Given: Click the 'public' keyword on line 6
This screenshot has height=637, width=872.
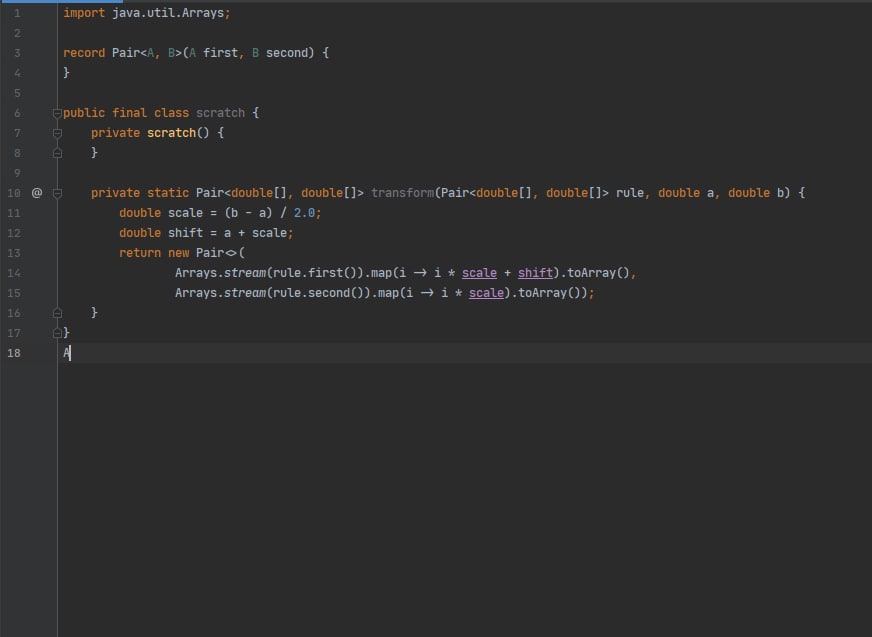Looking at the screenshot, I should [84, 113].
